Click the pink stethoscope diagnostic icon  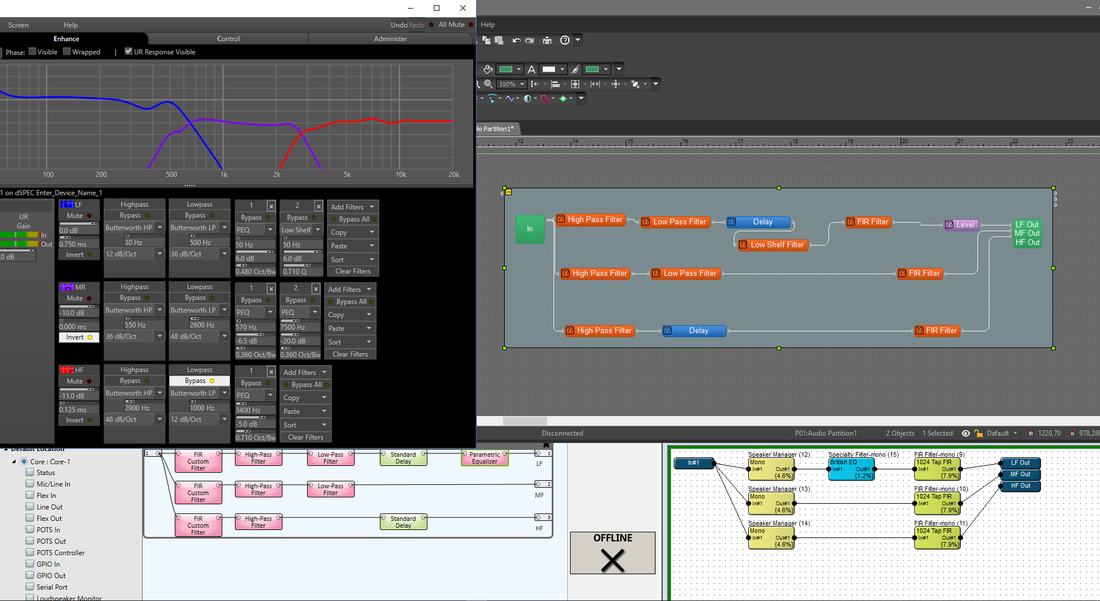(545, 99)
